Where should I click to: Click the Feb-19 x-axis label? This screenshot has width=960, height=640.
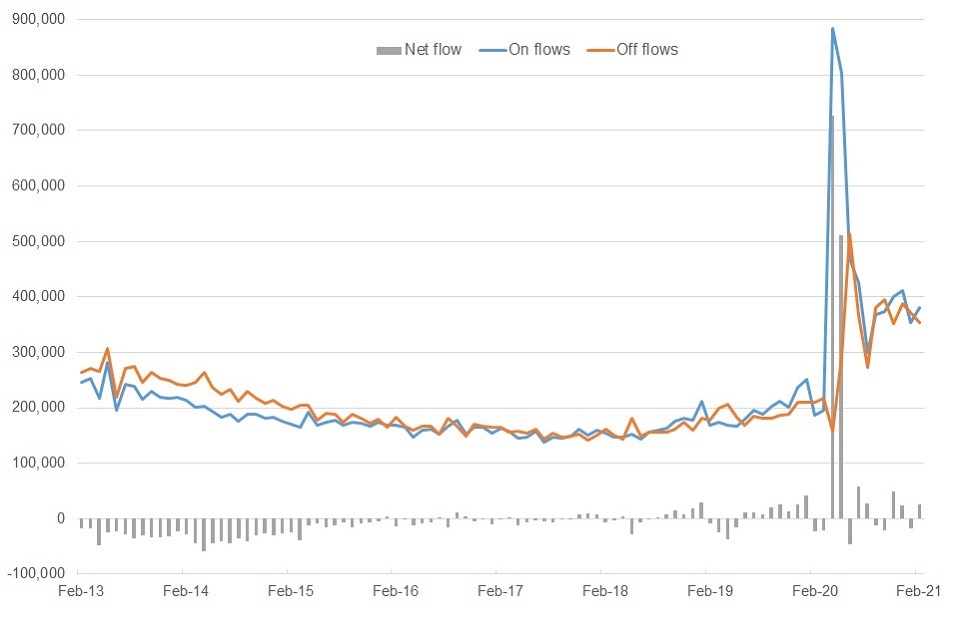710,592
